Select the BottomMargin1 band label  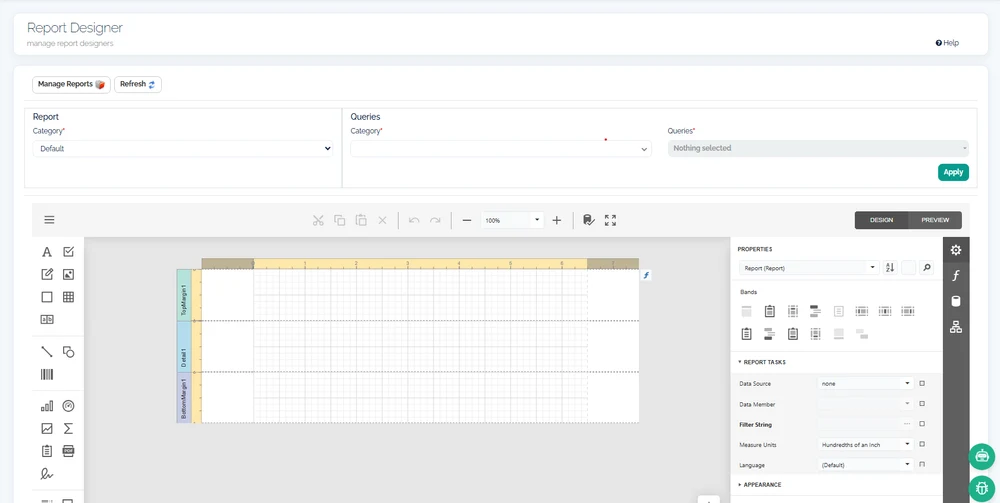click(x=184, y=398)
